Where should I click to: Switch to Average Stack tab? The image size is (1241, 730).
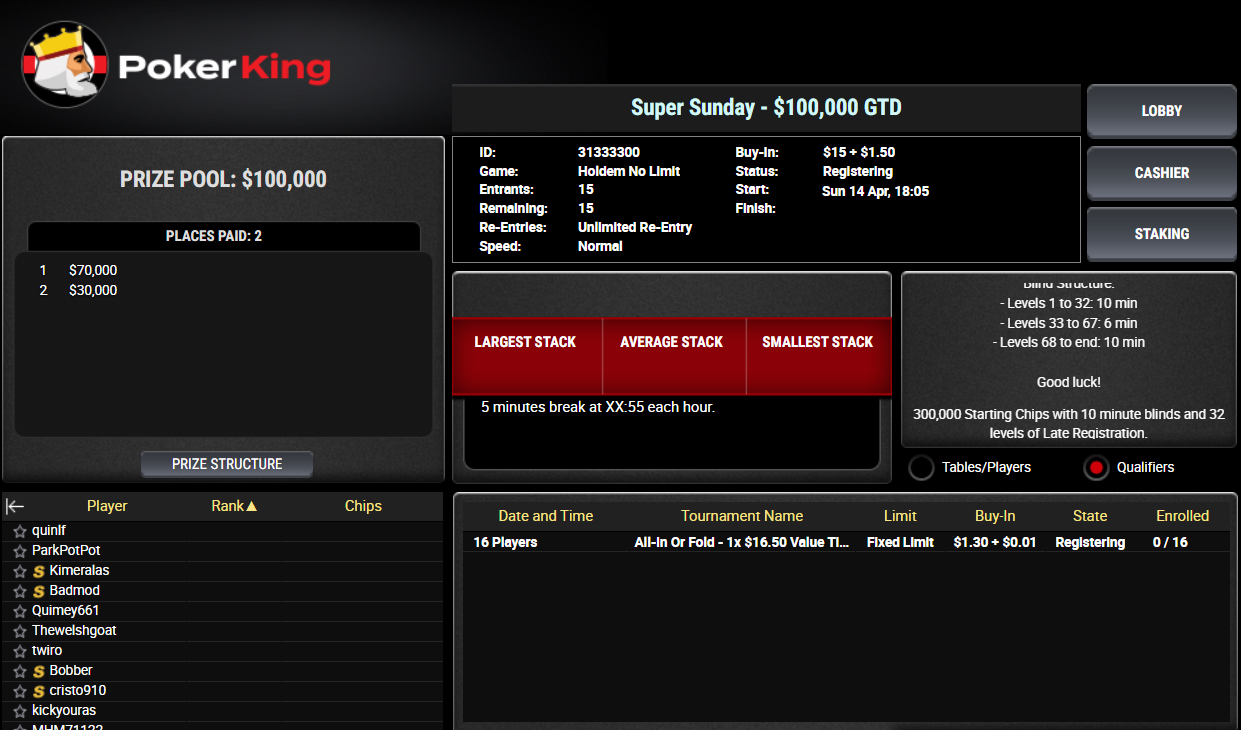(x=672, y=343)
